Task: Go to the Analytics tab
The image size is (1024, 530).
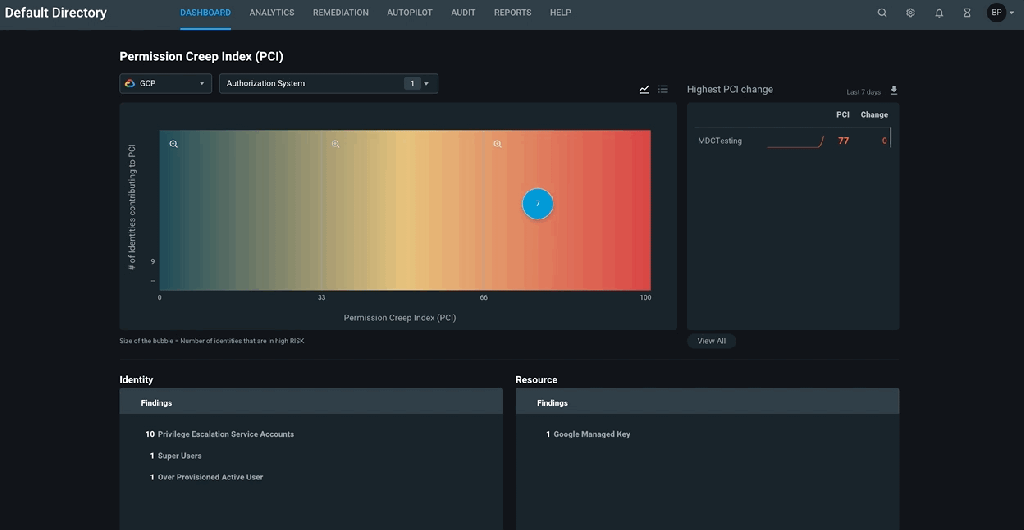Action: [x=272, y=13]
